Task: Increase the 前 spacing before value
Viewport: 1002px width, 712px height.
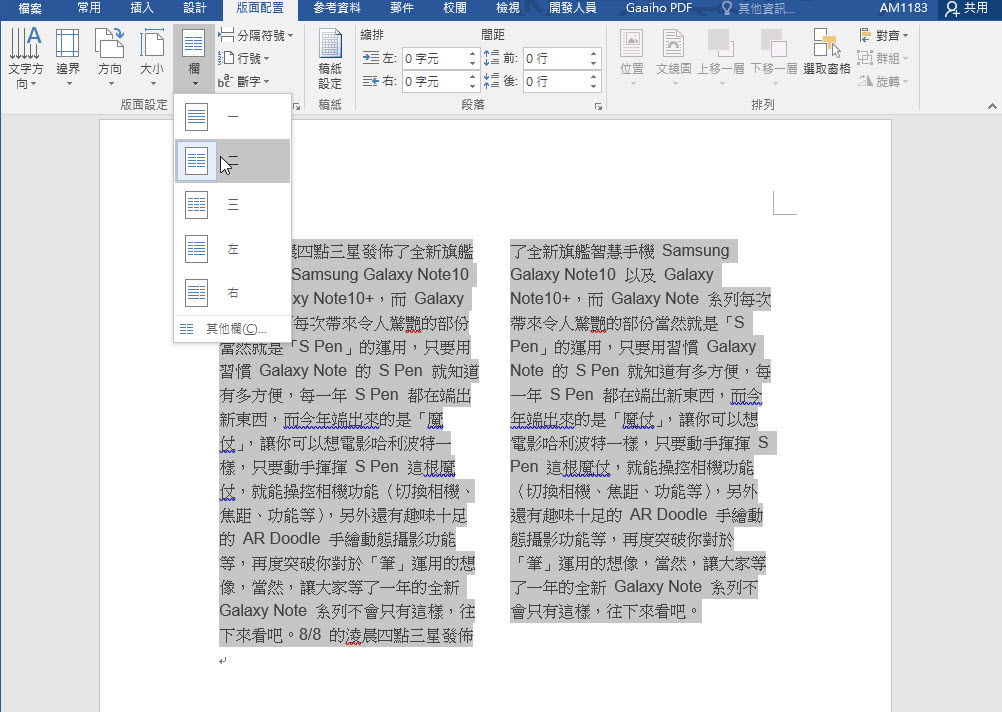Action: coord(594,54)
